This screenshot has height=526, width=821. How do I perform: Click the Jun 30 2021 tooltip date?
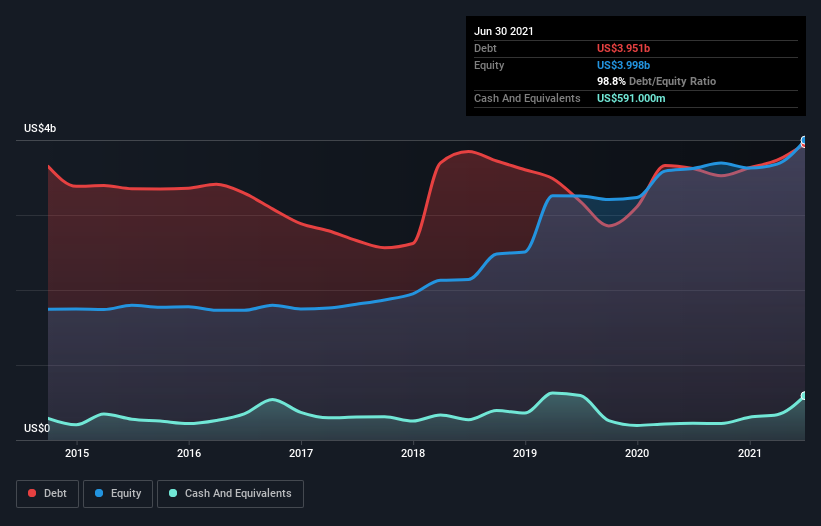click(504, 31)
